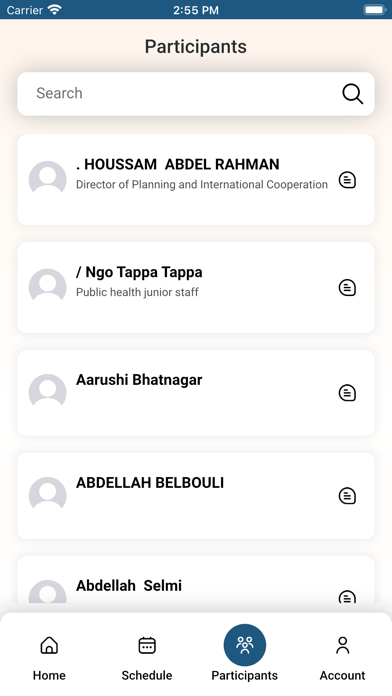Switch to the Schedule tab

(147, 658)
